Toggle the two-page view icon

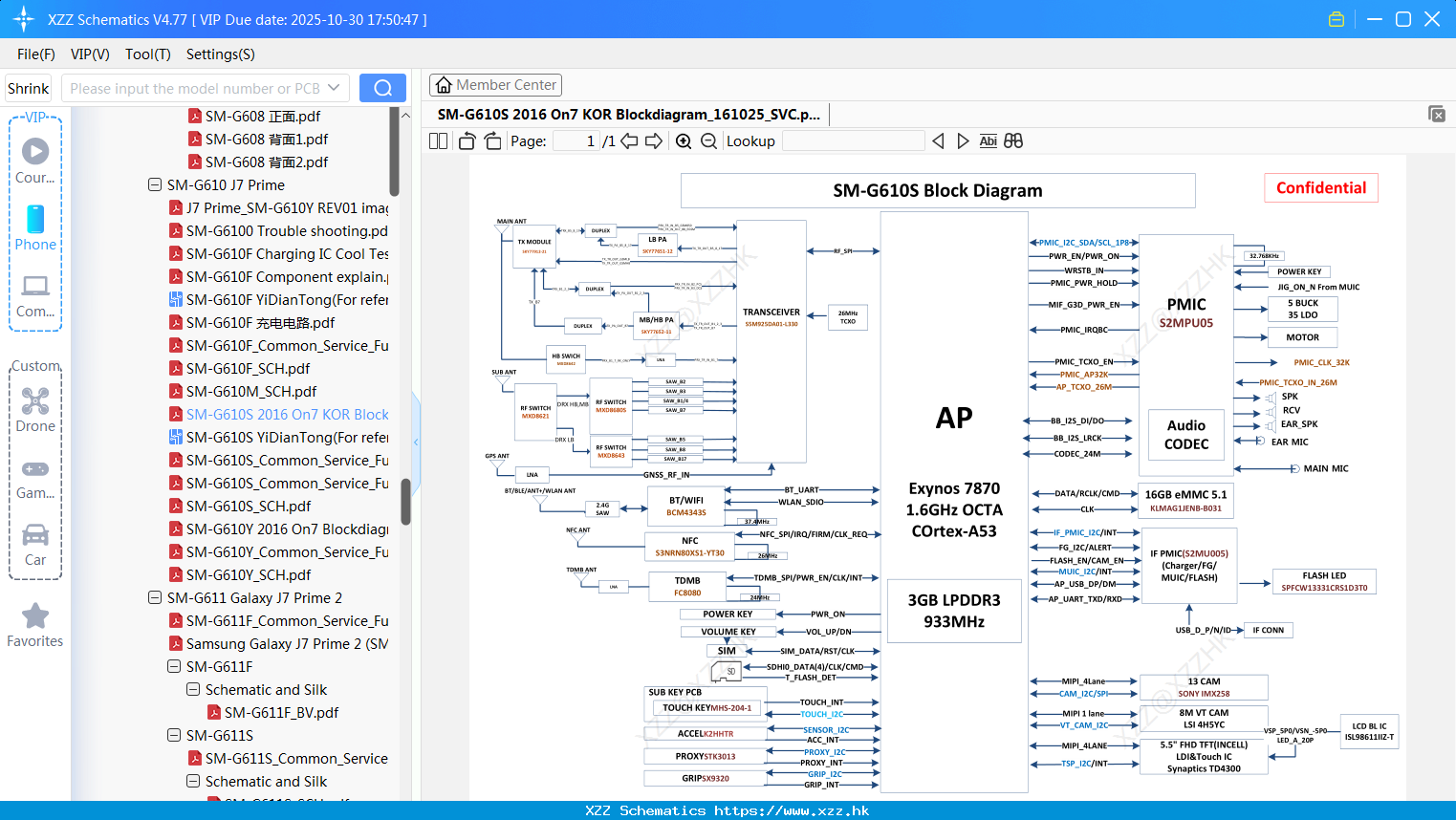(x=438, y=140)
